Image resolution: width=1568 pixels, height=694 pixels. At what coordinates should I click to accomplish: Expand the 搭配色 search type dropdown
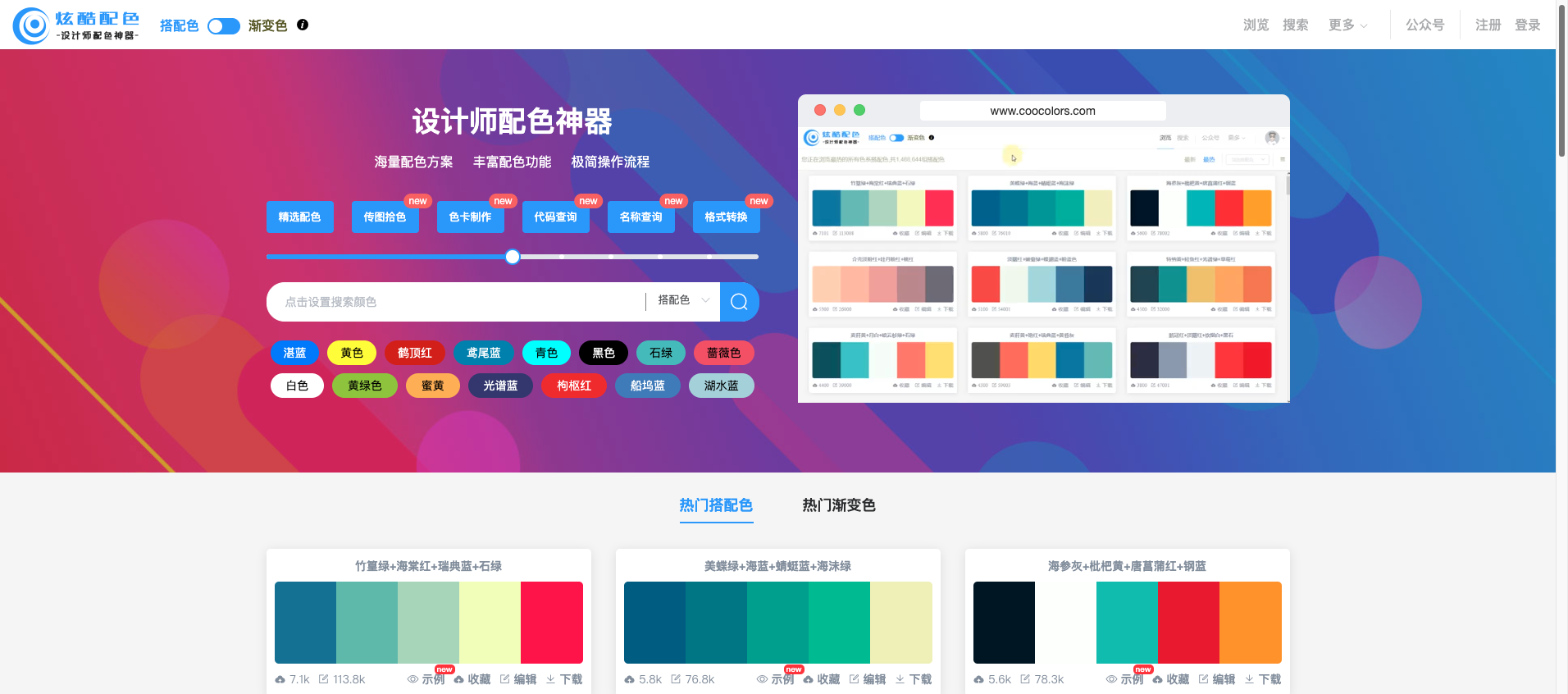click(x=683, y=300)
